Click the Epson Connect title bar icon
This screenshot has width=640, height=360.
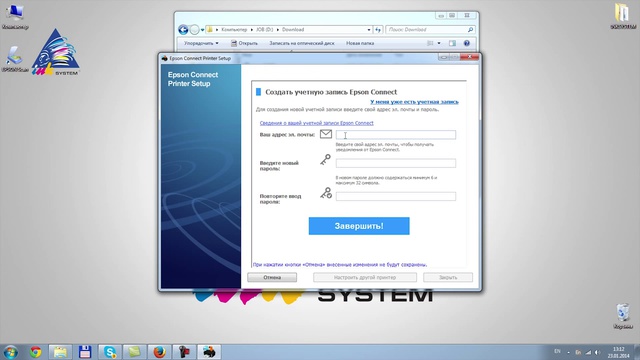164,58
